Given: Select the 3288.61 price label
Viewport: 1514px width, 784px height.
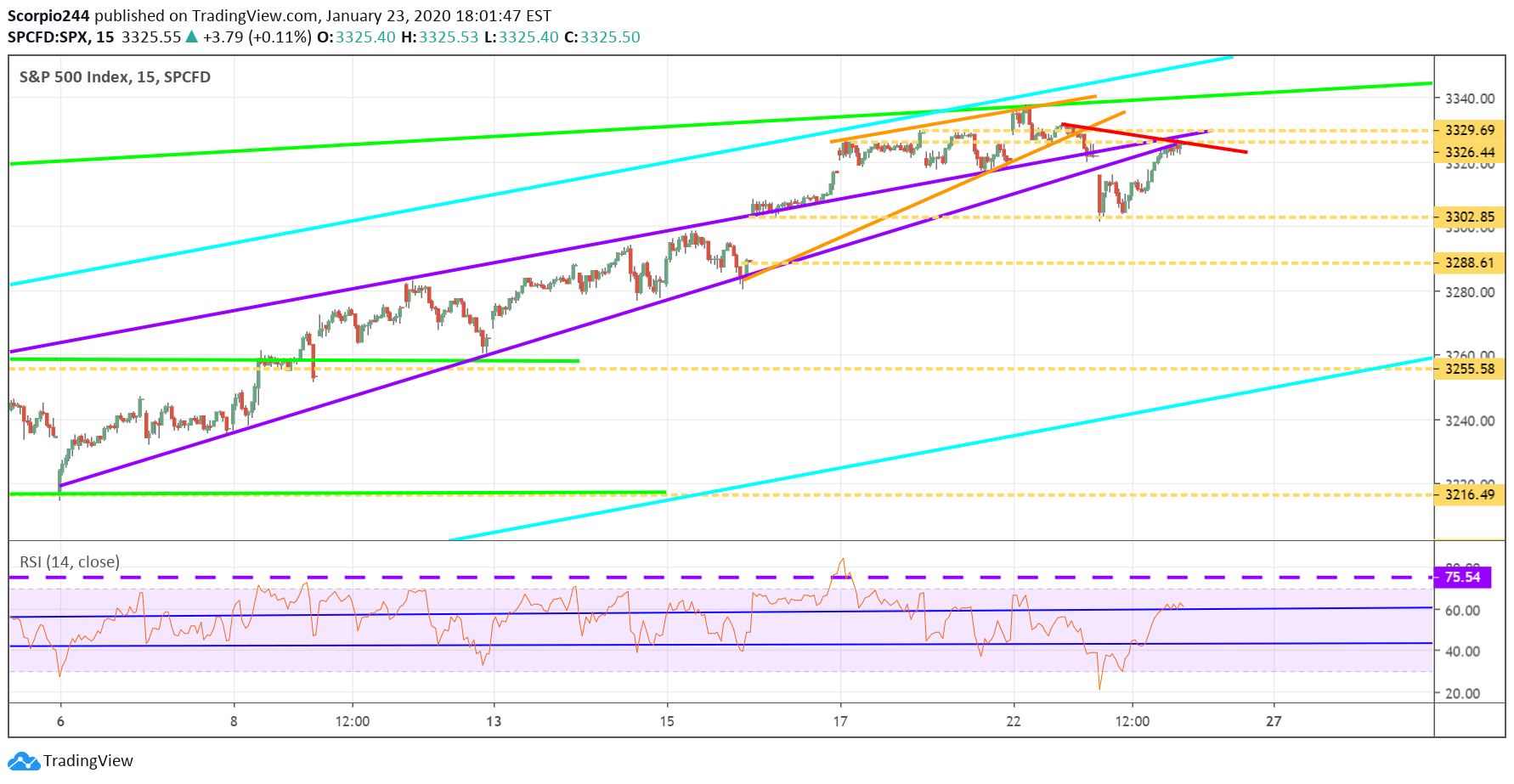Looking at the screenshot, I should tap(1469, 262).
